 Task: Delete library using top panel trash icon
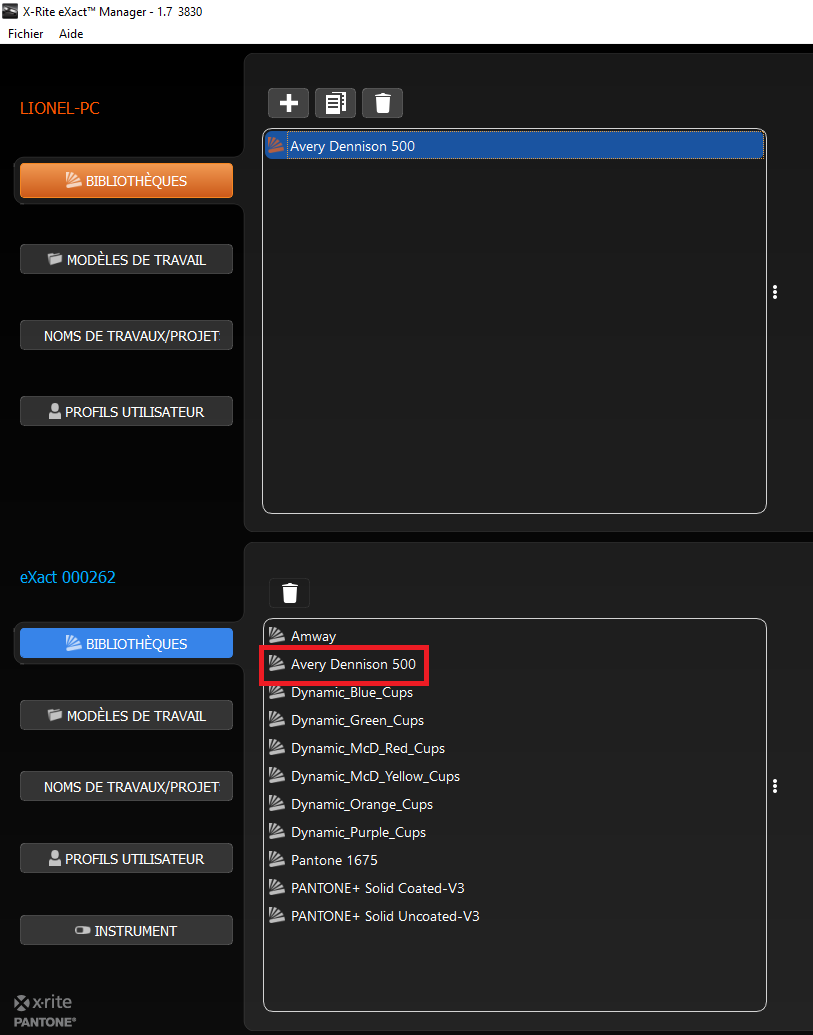pyautogui.click(x=383, y=103)
